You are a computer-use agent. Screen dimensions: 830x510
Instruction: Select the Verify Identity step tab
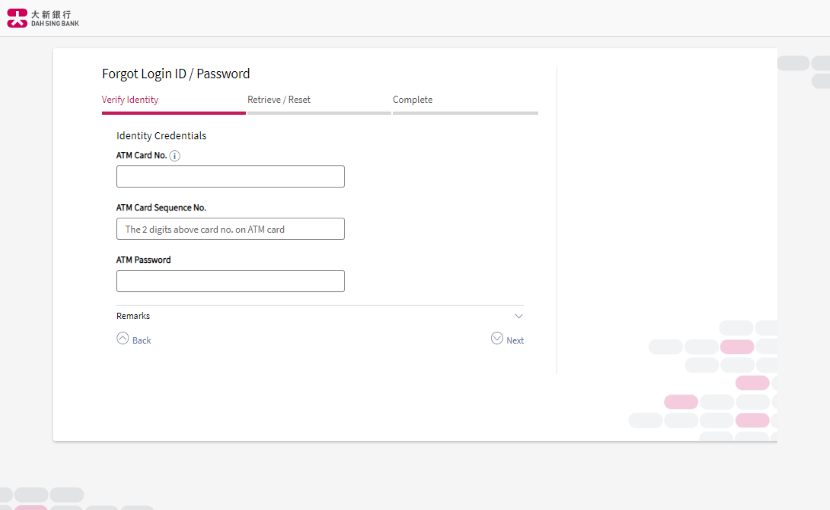(130, 100)
